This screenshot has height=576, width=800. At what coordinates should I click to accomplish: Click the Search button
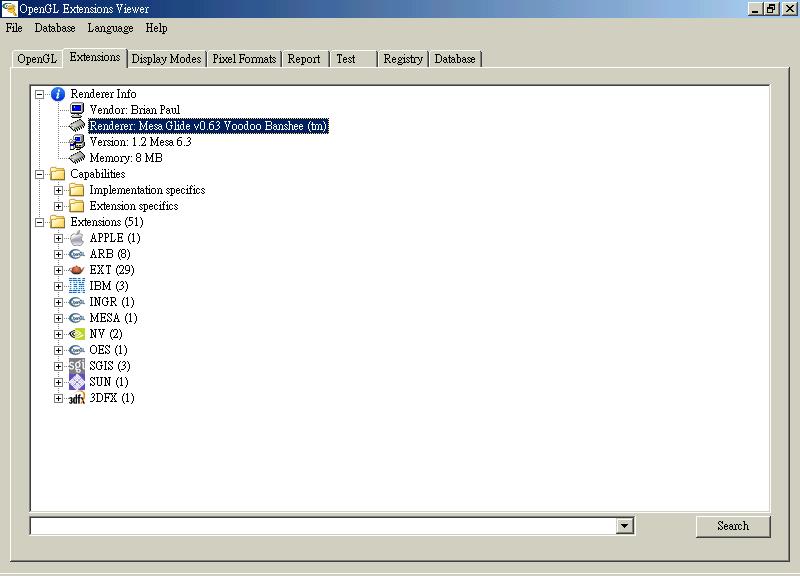click(x=733, y=526)
